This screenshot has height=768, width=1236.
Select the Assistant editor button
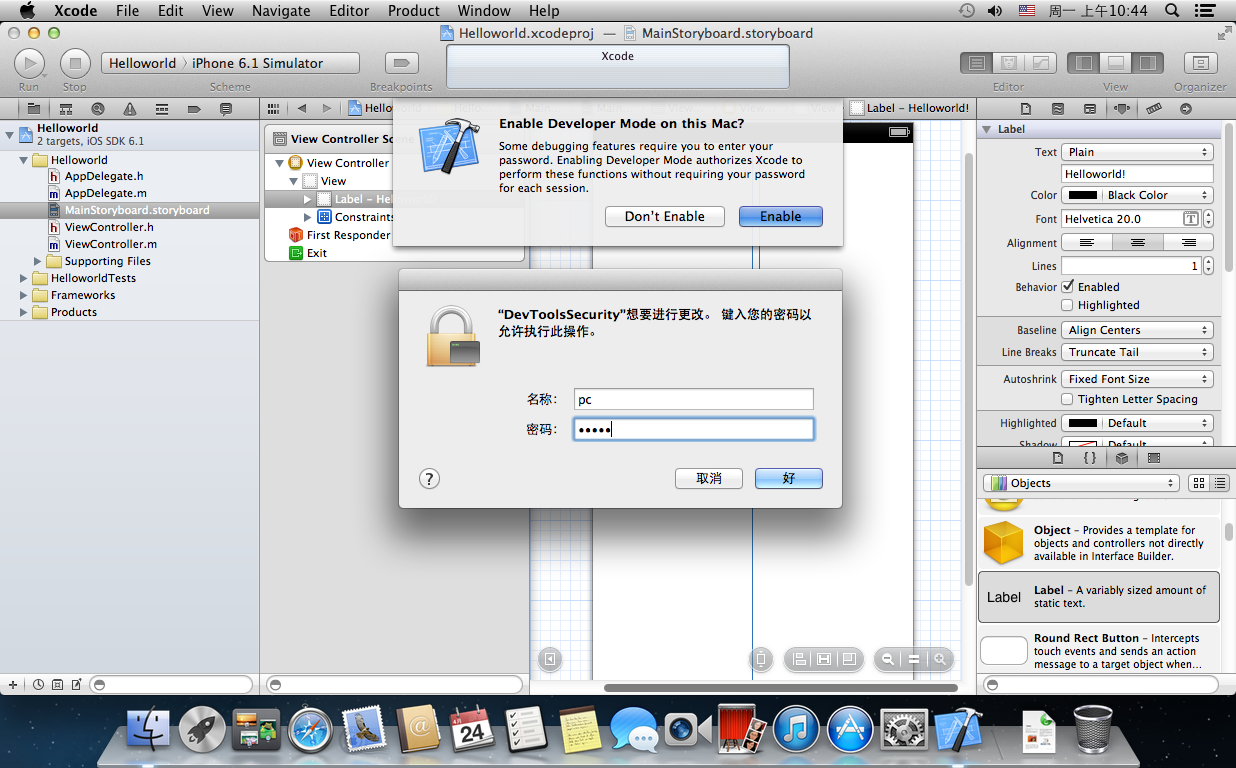(x=1009, y=63)
